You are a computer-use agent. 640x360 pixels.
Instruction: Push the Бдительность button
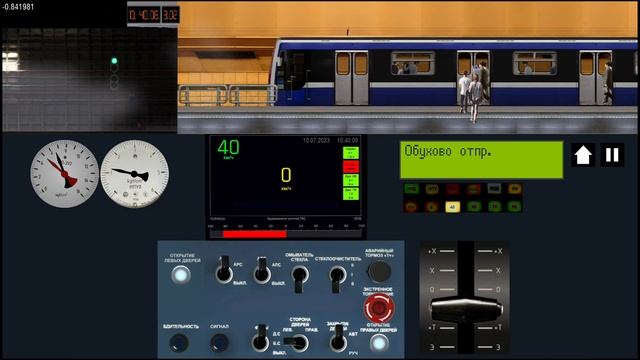pos(179,342)
